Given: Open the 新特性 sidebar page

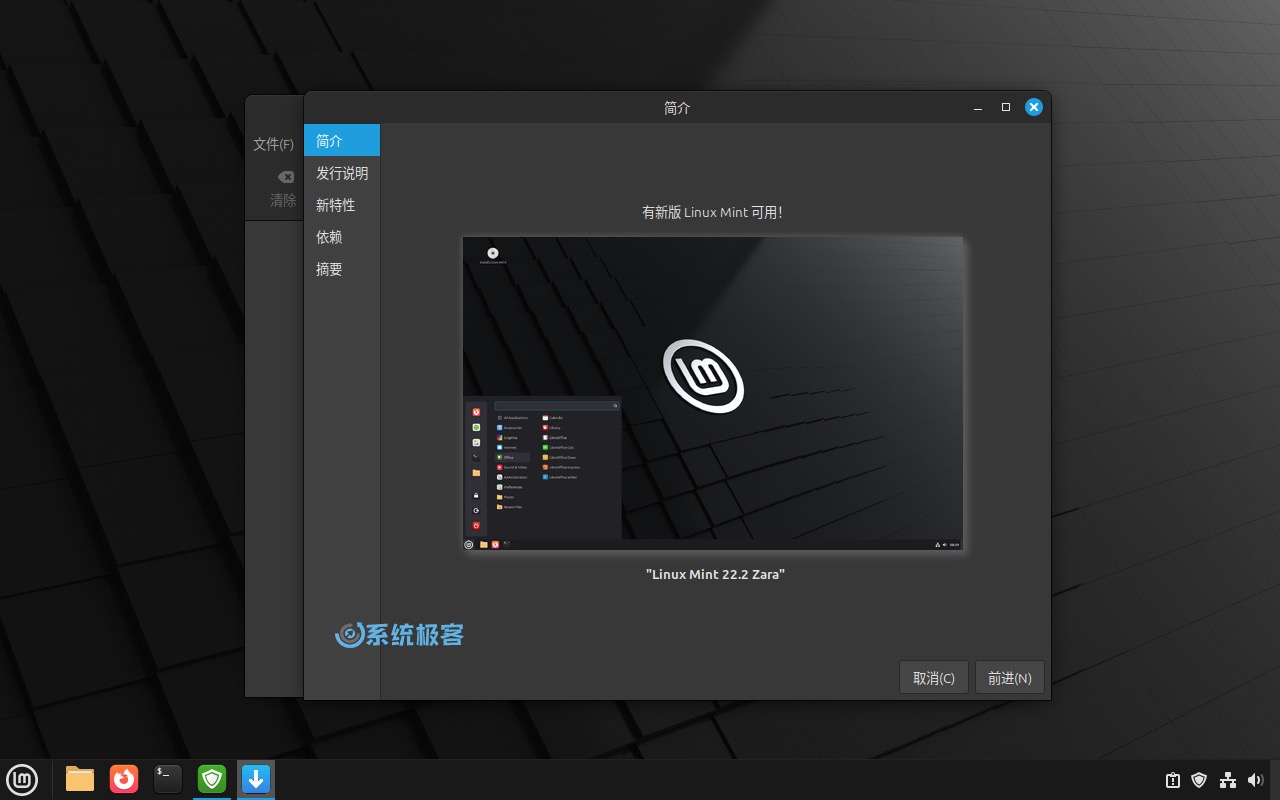Looking at the screenshot, I should 342,205.
